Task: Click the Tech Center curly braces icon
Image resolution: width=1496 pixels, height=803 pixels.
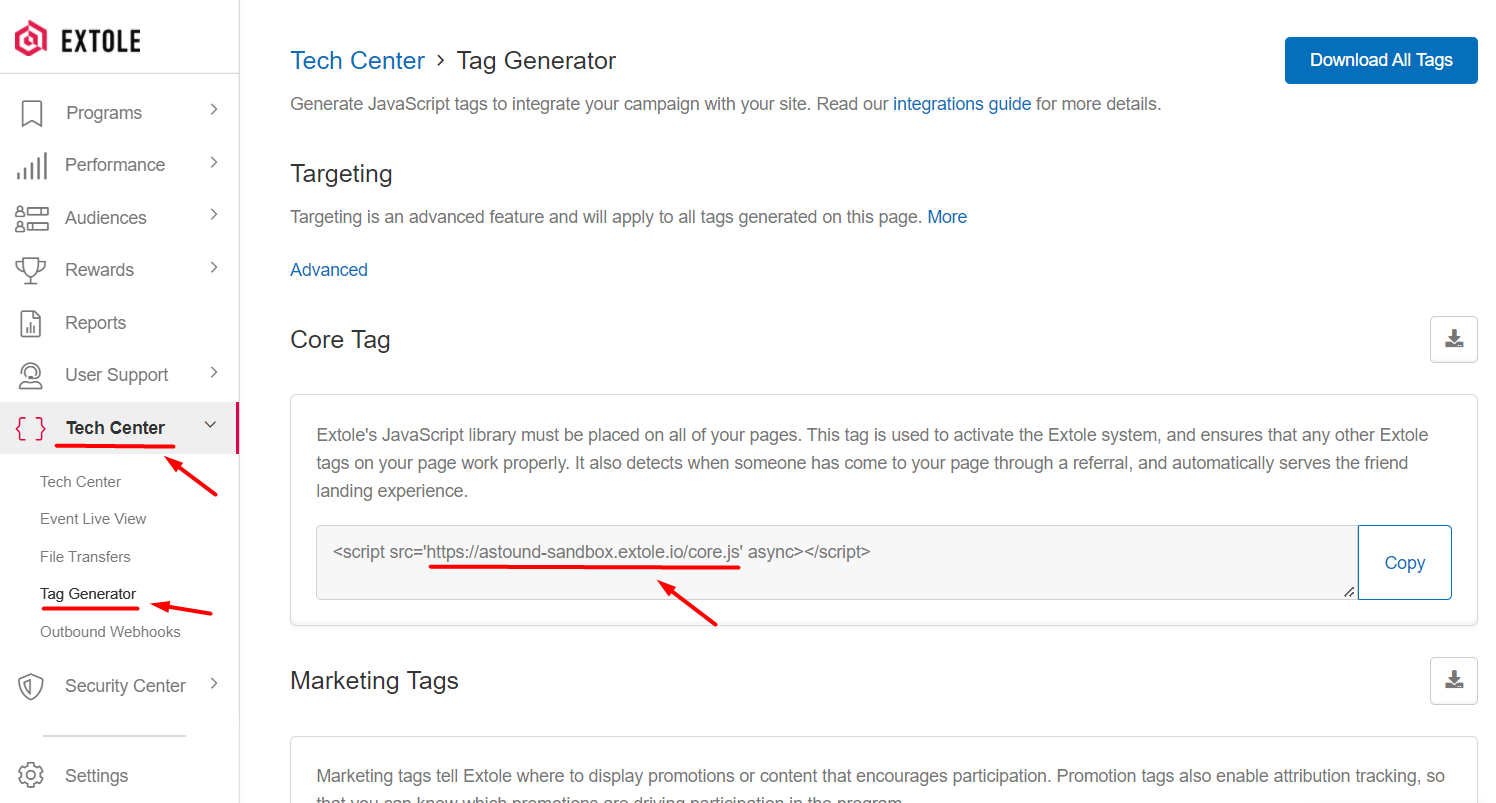Action: (31, 428)
